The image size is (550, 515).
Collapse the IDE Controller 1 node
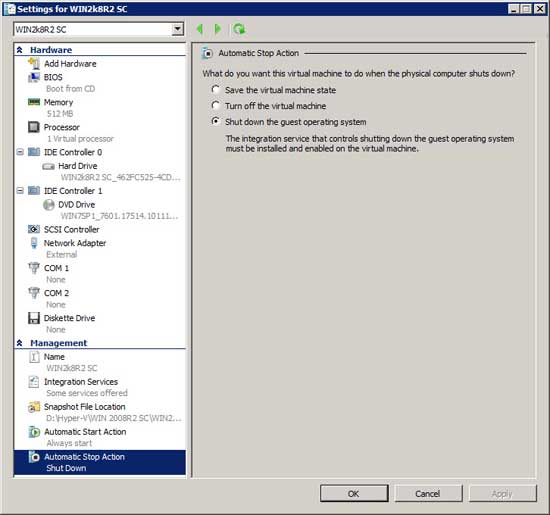click(x=20, y=190)
